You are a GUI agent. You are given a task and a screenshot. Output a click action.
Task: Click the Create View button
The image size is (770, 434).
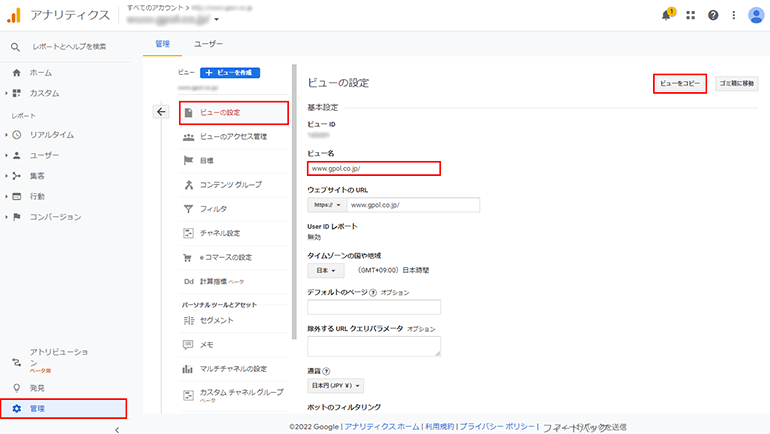click(x=231, y=73)
